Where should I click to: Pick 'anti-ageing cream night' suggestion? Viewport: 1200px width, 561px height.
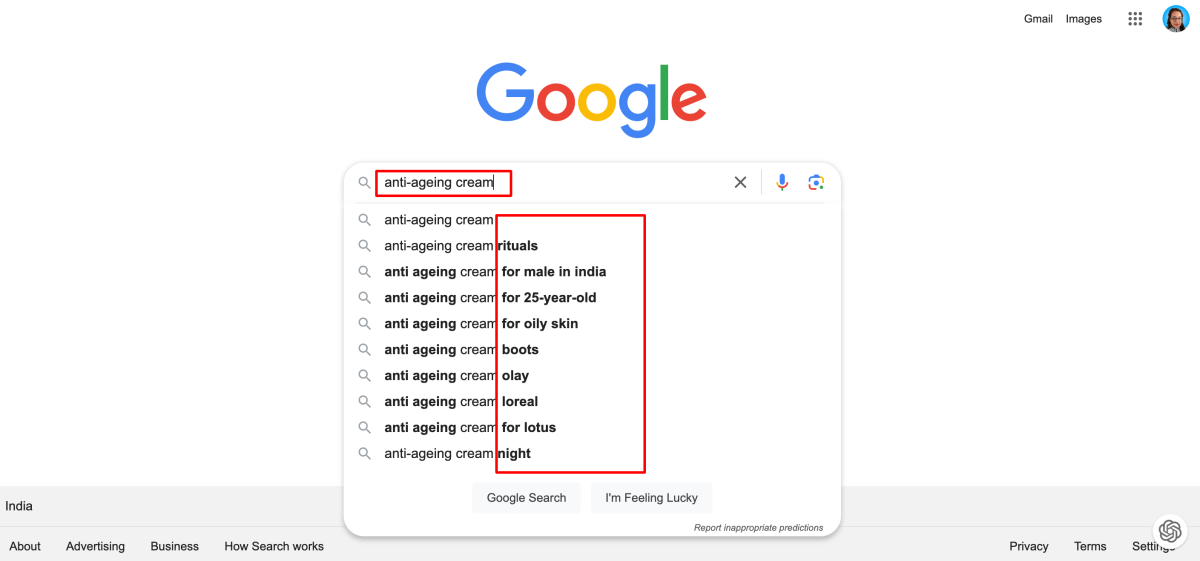457,454
